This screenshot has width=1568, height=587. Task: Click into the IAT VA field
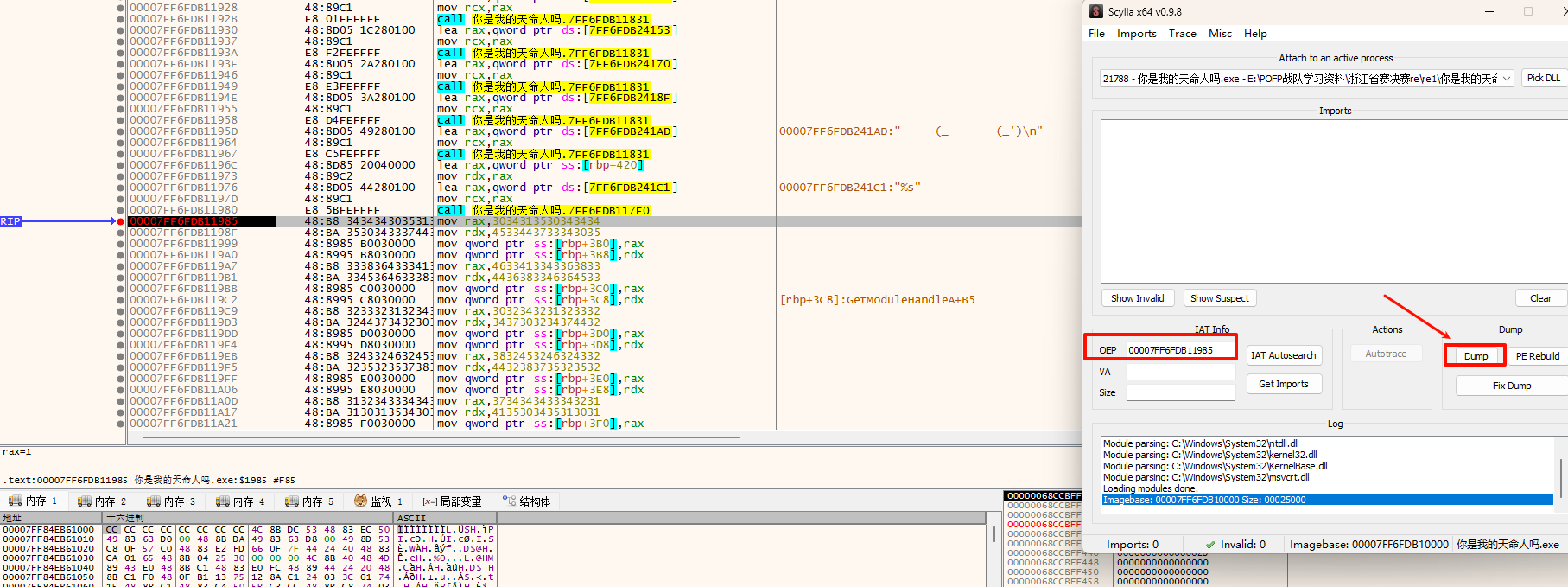click(x=1180, y=372)
